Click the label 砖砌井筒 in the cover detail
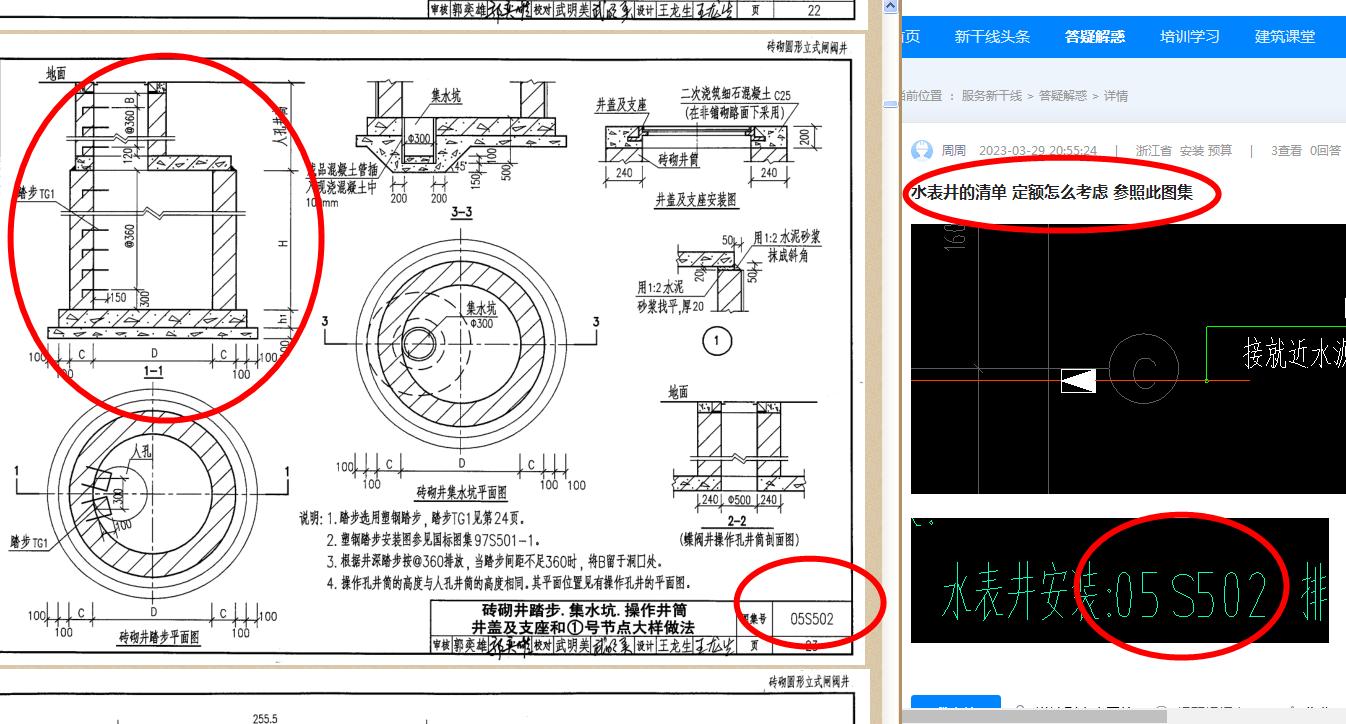1346x724 pixels. coord(677,160)
